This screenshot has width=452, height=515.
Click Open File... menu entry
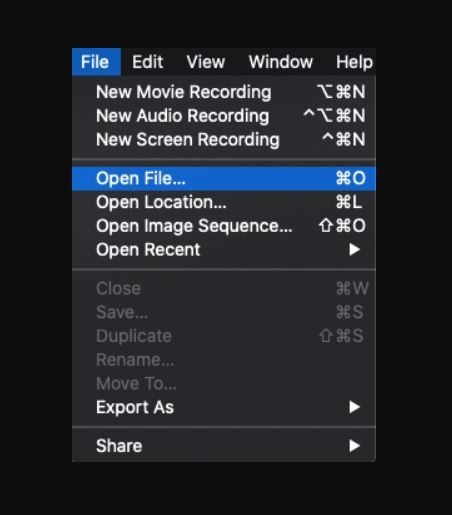point(224,178)
